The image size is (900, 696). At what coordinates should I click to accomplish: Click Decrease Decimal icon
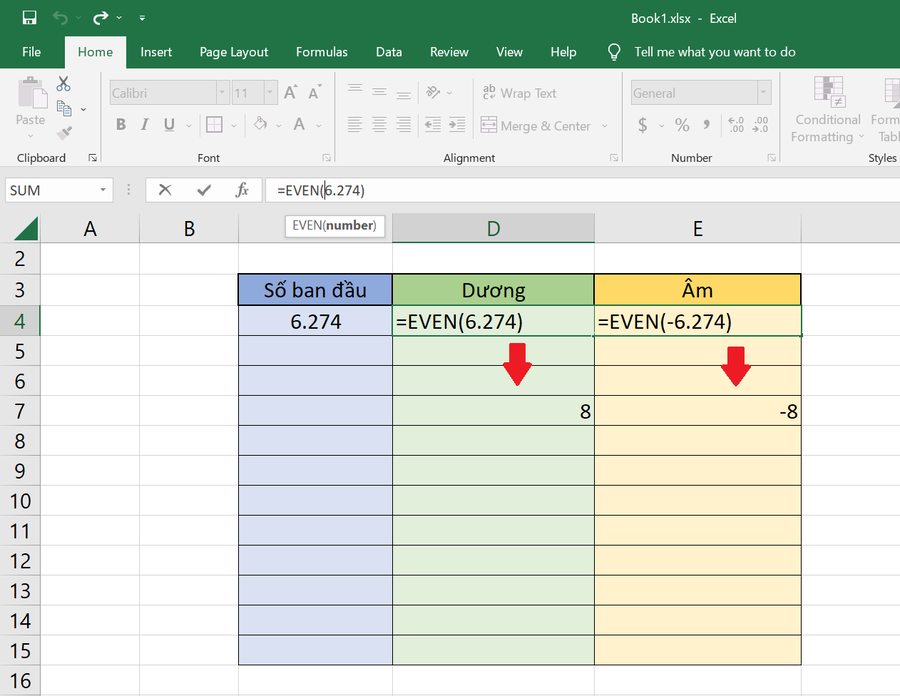(x=761, y=124)
